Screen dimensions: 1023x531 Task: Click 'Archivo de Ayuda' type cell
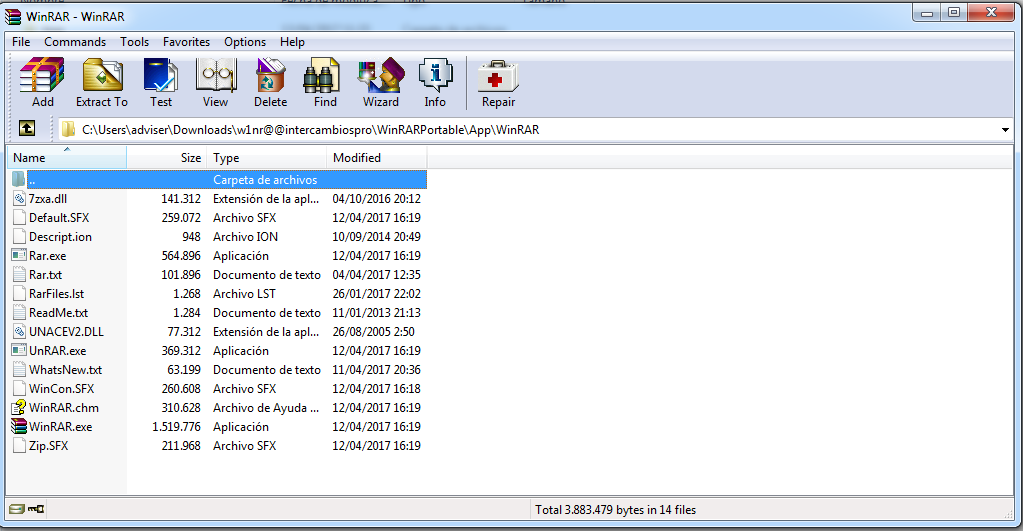[x=266, y=408]
